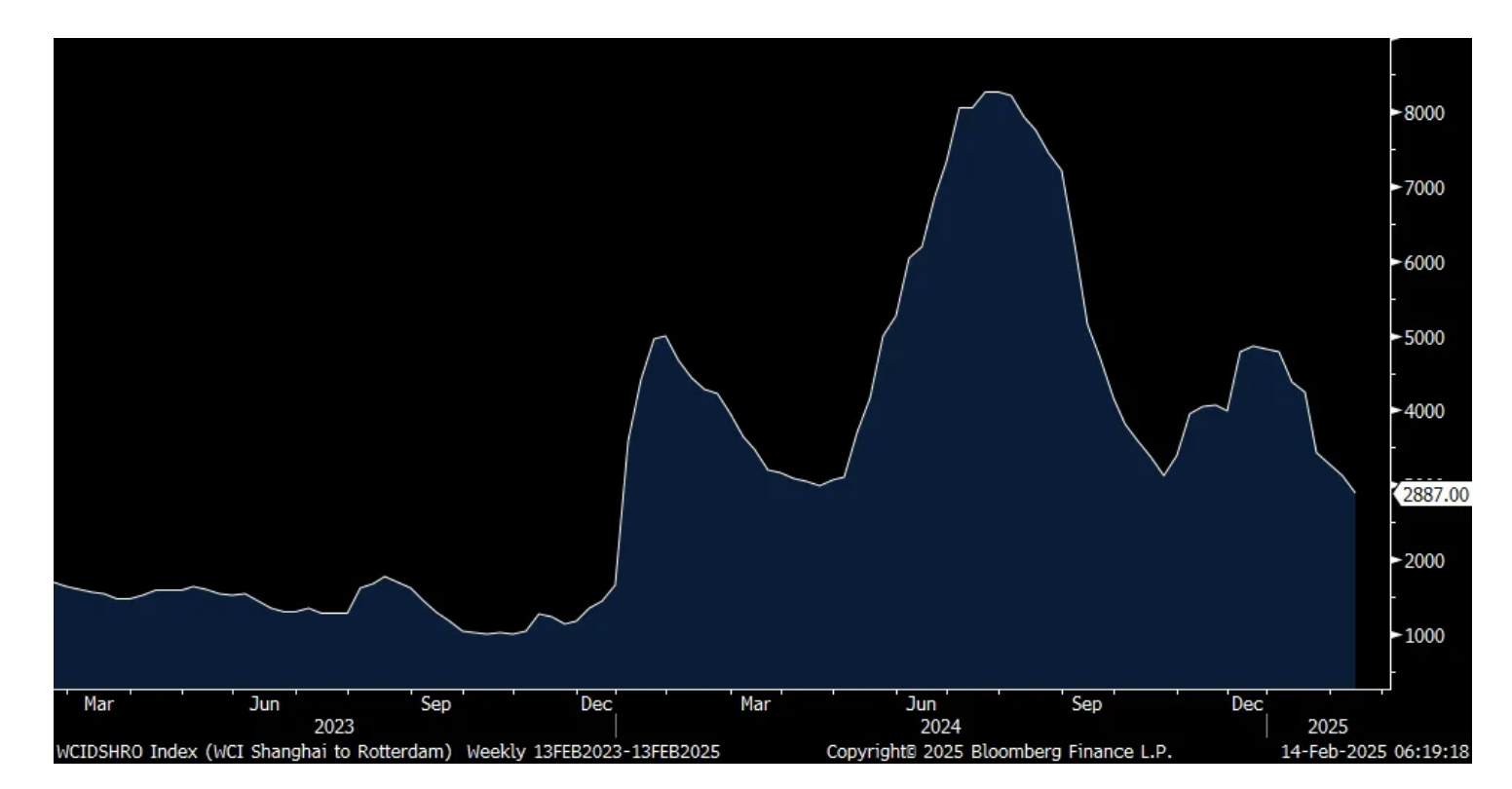The image size is (1512, 789).
Task: Select the Weekly 13FEB2023-13FEB2025 date range
Action: pyautogui.click(x=593, y=752)
